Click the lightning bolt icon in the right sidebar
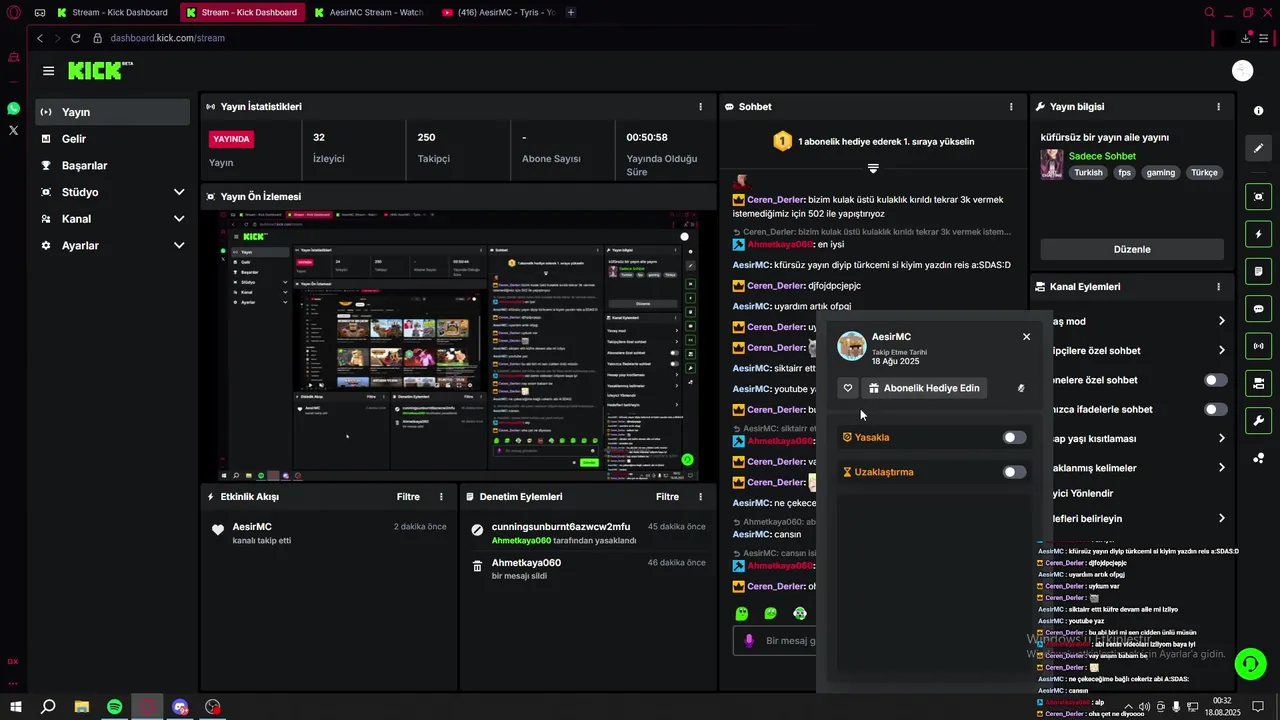This screenshot has height=720, width=1280. [1258, 234]
